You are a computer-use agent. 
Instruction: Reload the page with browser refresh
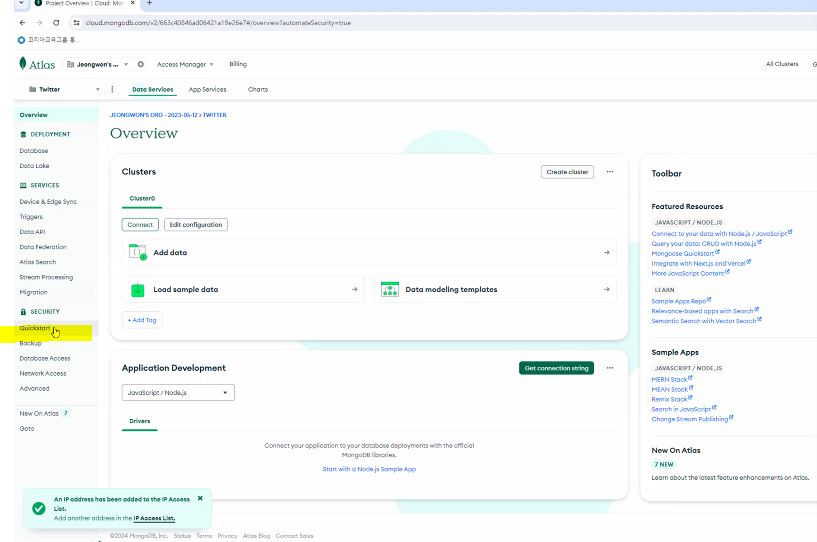[56, 23]
